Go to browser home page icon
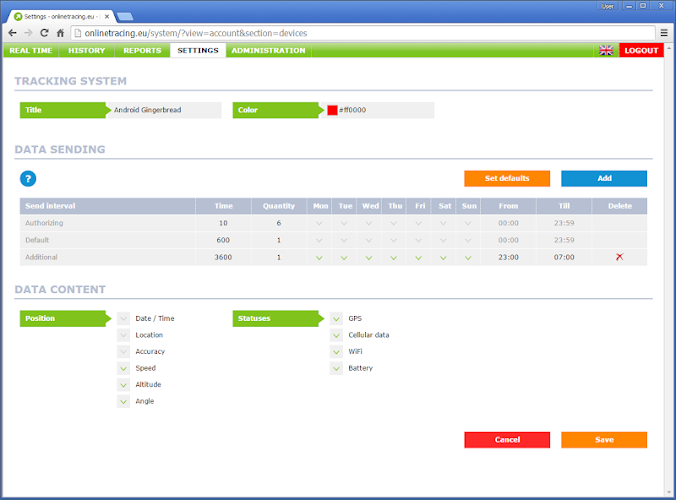The image size is (676, 500). coord(62,32)
